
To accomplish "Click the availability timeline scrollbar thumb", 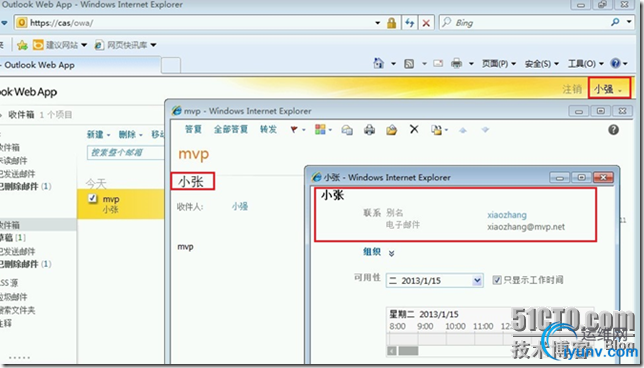I will pyautogui.click(x=408, y=350).
